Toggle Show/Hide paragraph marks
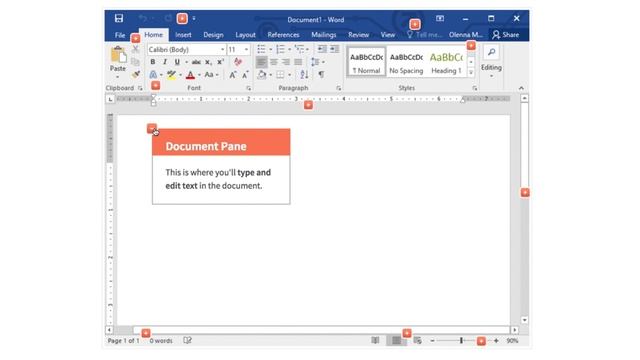The width and height of the screenshot is (640, 360). [322, 75]
